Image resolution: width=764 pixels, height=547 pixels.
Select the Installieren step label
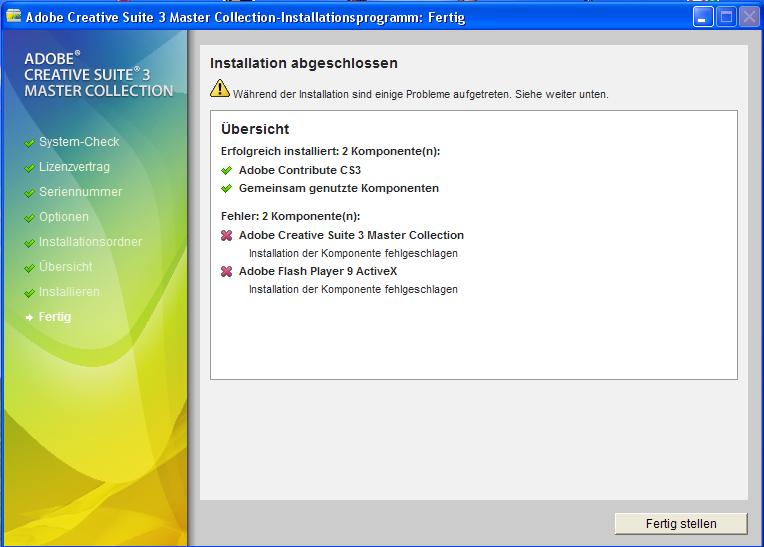pyautogui.click(x=69, y=292)
